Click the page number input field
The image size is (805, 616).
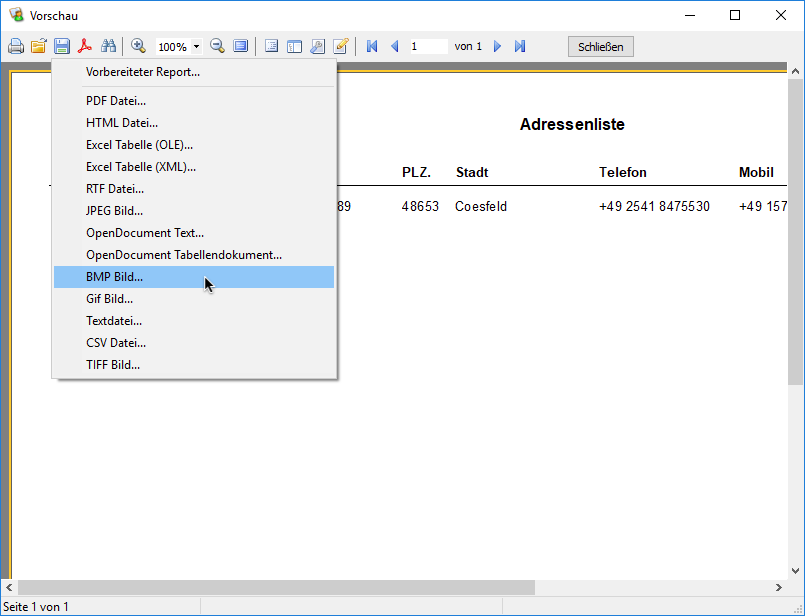427,46
